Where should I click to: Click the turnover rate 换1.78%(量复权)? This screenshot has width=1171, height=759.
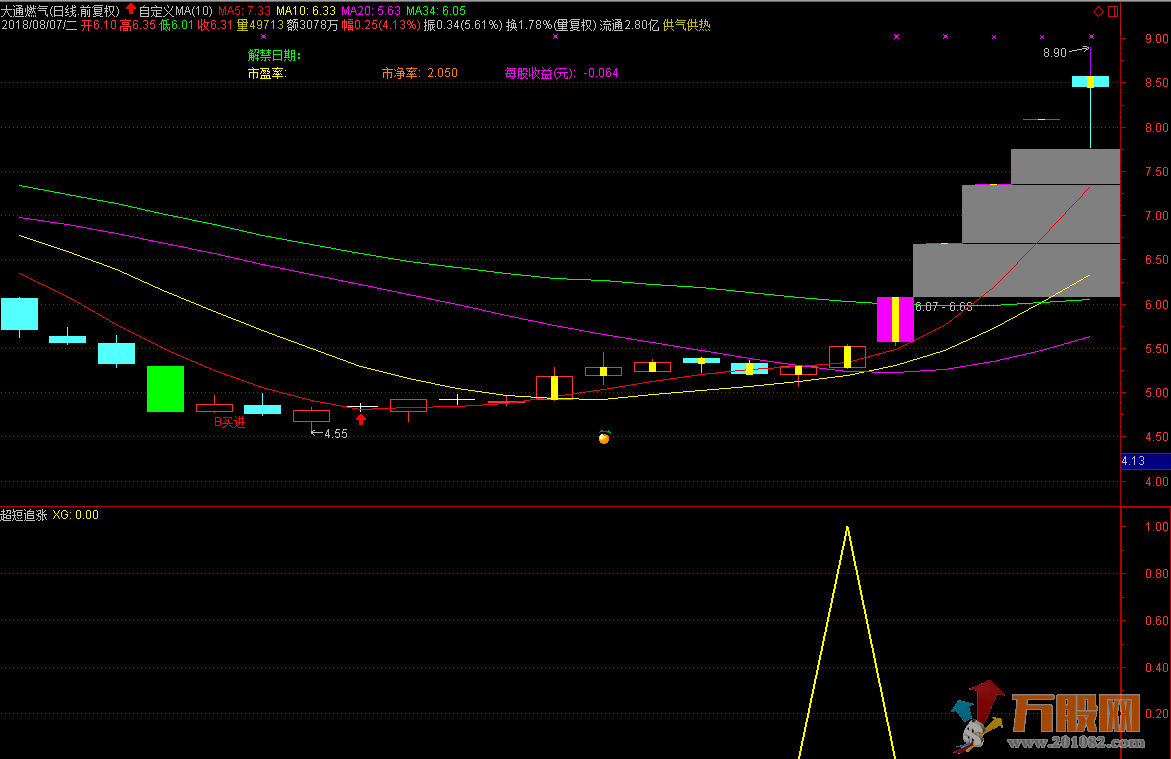[x=551, y=25]
